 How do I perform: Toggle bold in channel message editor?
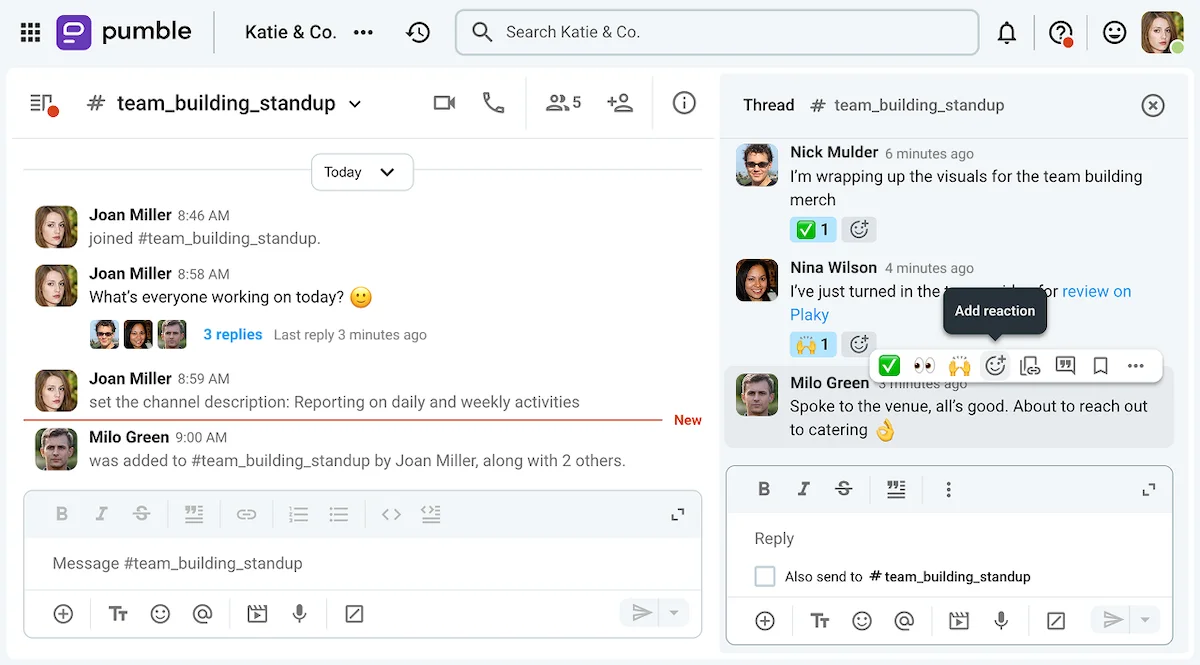point(61,514)
